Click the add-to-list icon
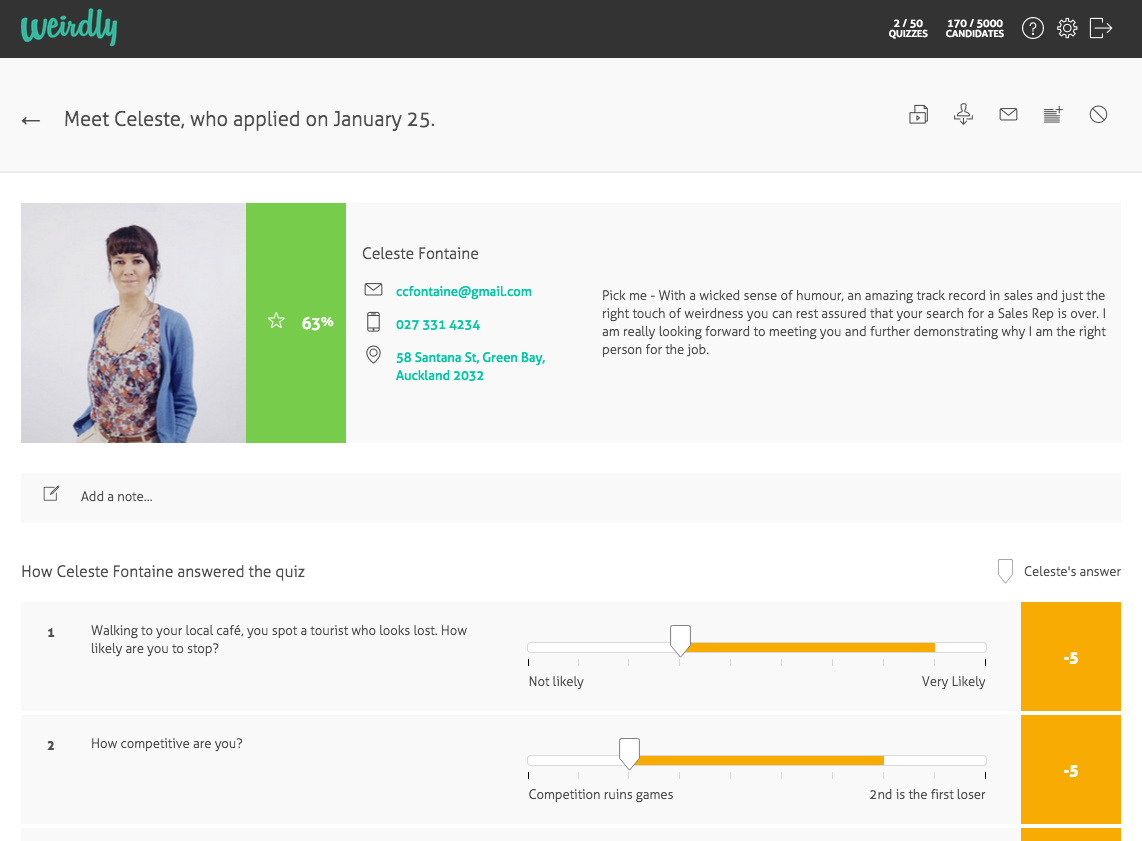 point(1053,115)
